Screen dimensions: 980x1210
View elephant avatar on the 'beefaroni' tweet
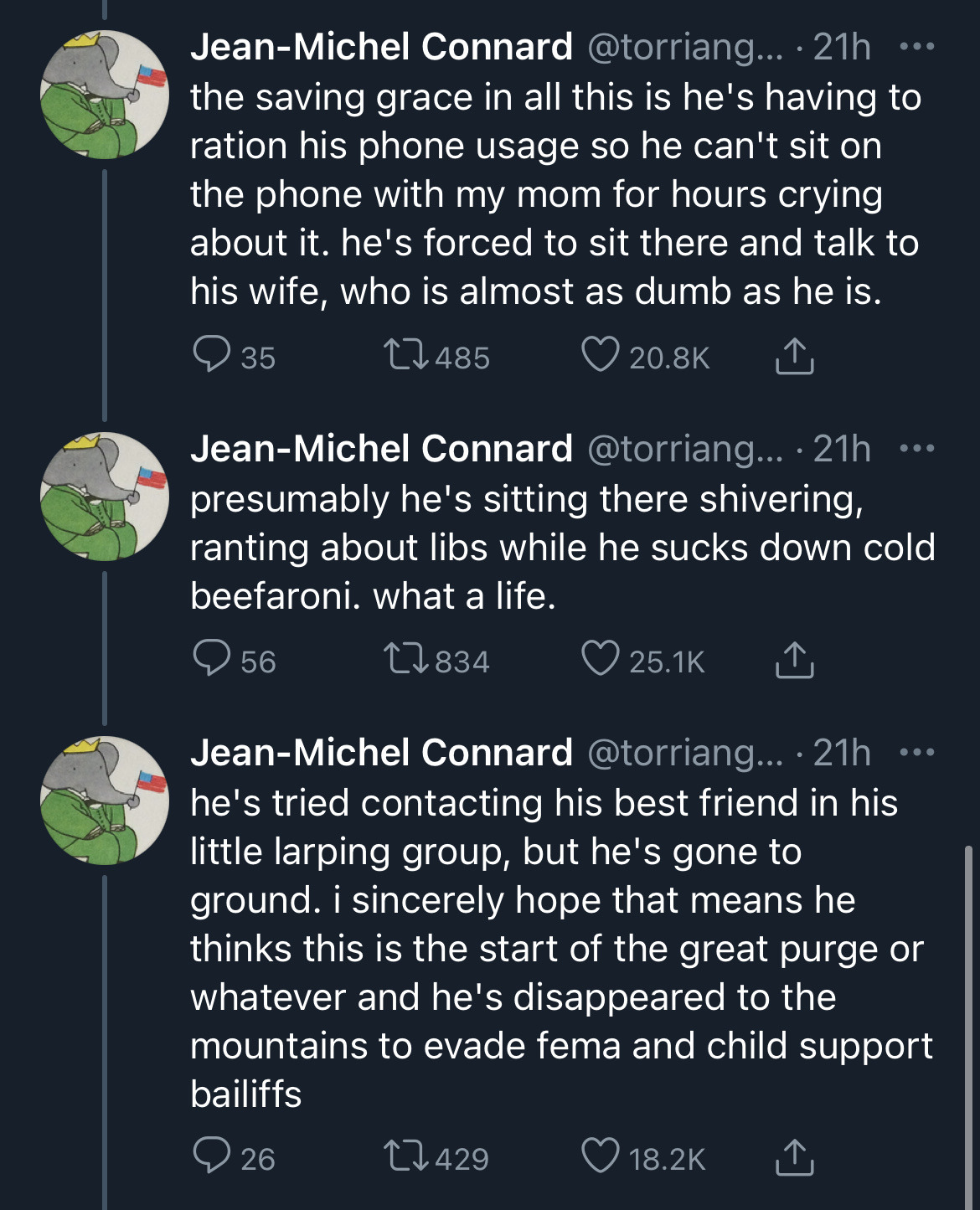coord(105,497)
